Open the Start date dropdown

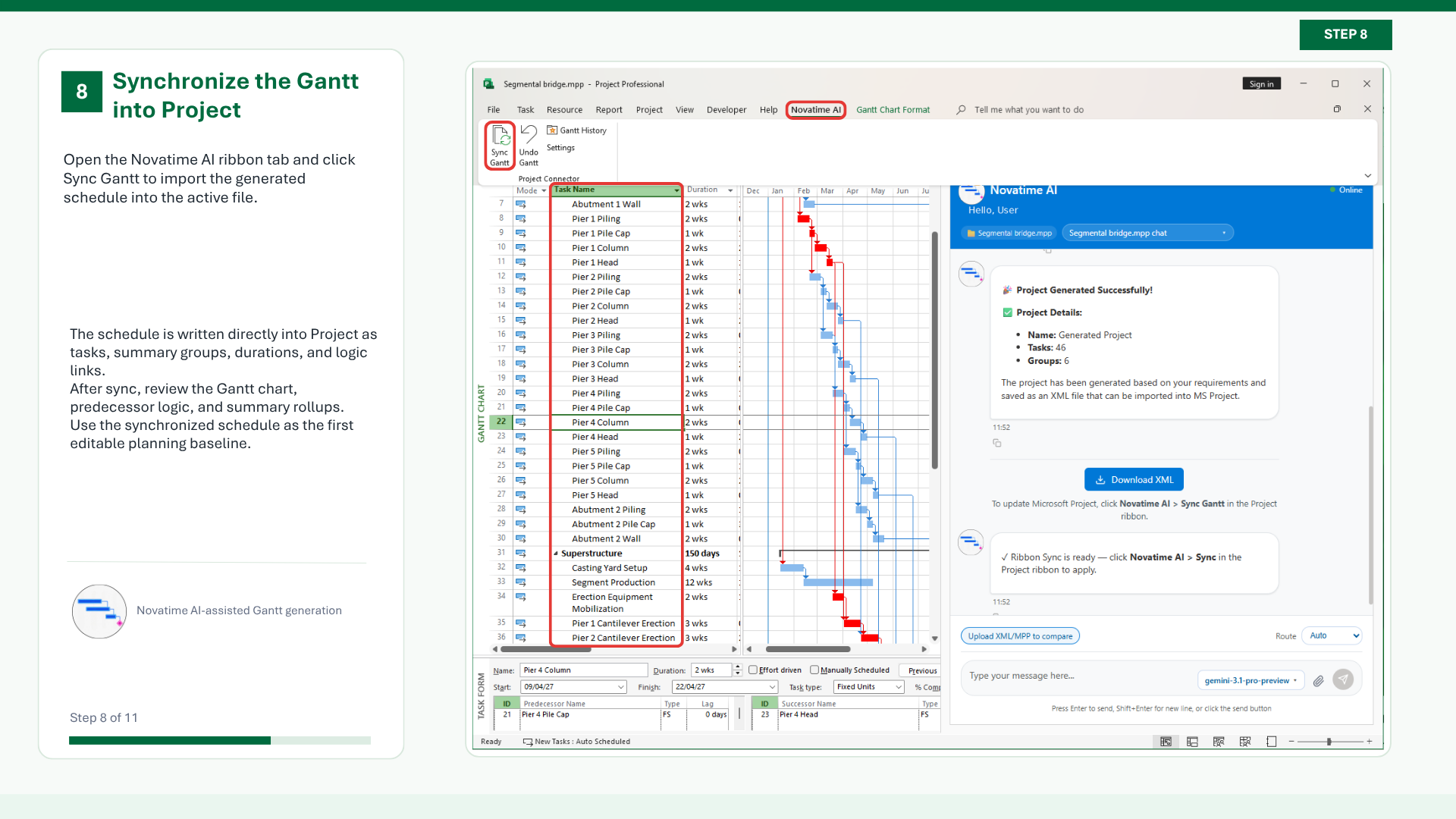coord(621,687)
